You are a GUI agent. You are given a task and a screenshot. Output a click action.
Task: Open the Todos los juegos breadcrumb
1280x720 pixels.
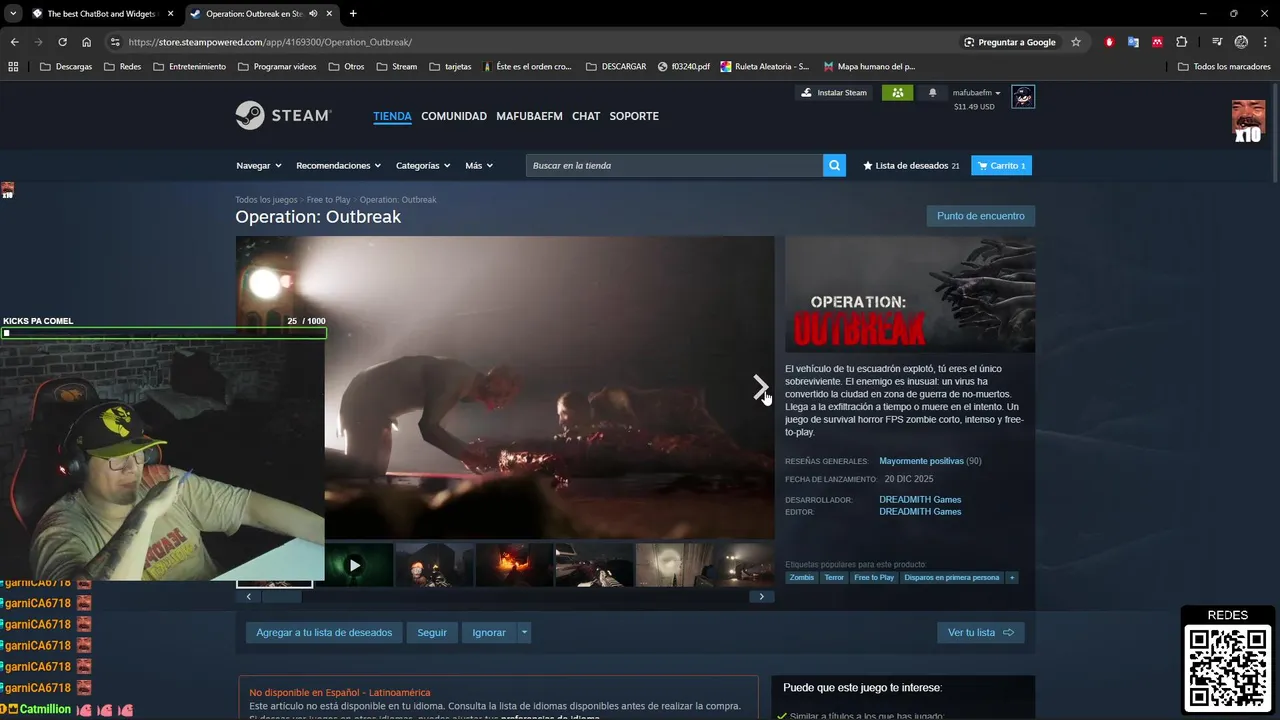pyautogui.click(x=266, y=200)
